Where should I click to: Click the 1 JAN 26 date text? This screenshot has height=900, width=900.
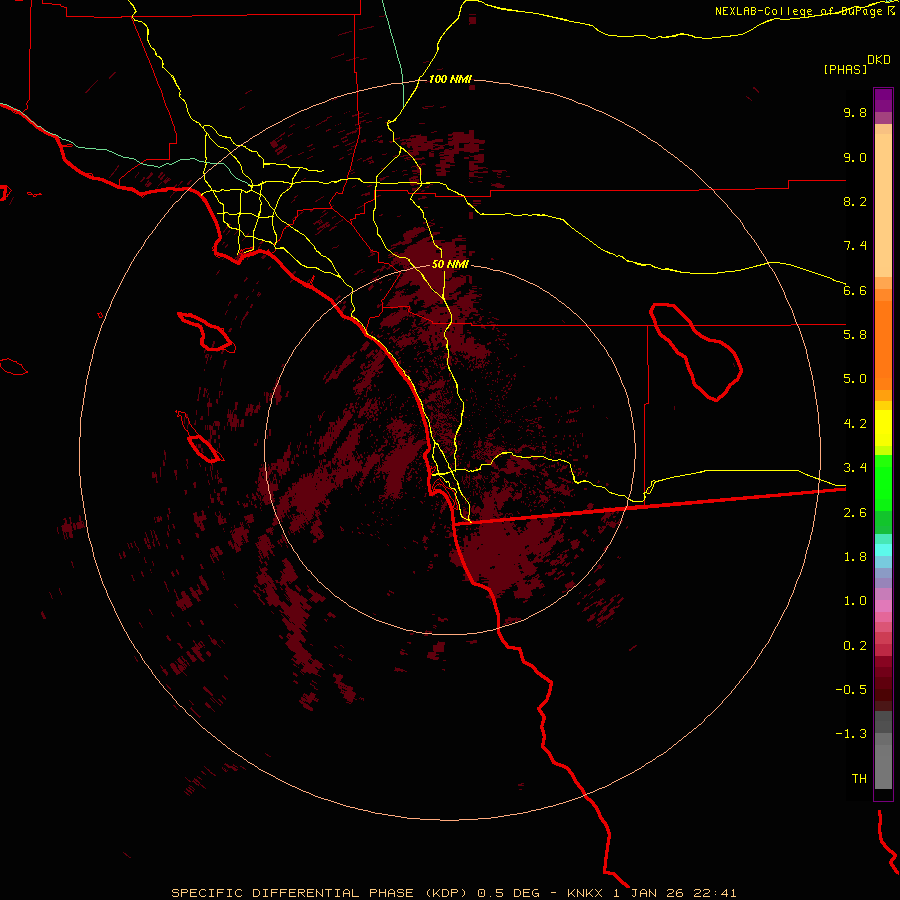[649, 893]
